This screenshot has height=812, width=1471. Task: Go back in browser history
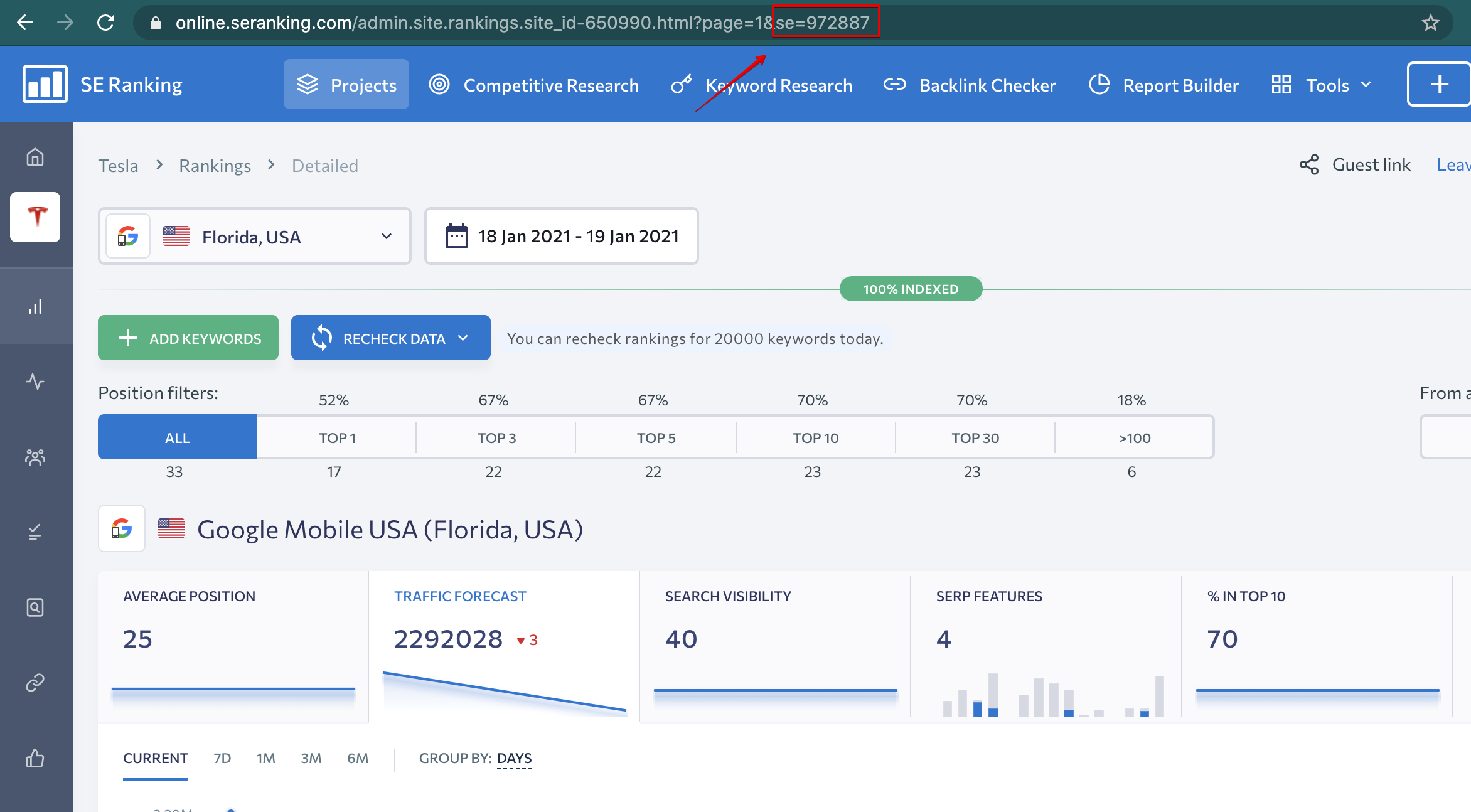click(25, 23)
